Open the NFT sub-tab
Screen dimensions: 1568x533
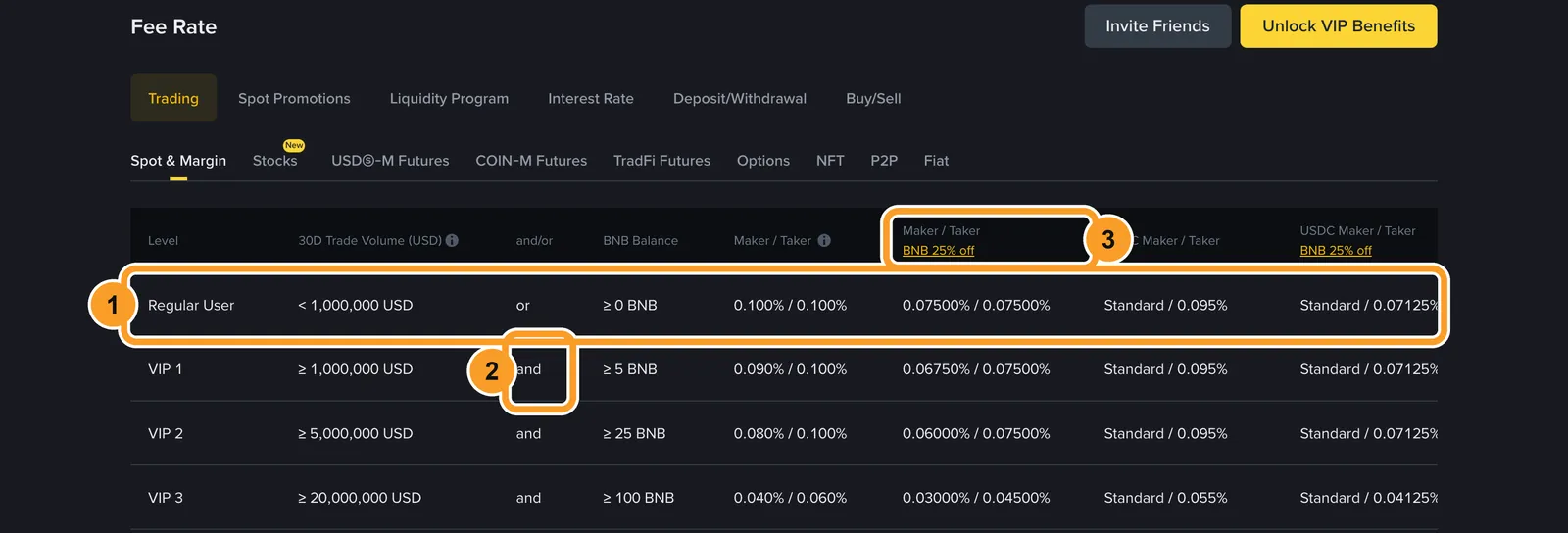point(830,161)
